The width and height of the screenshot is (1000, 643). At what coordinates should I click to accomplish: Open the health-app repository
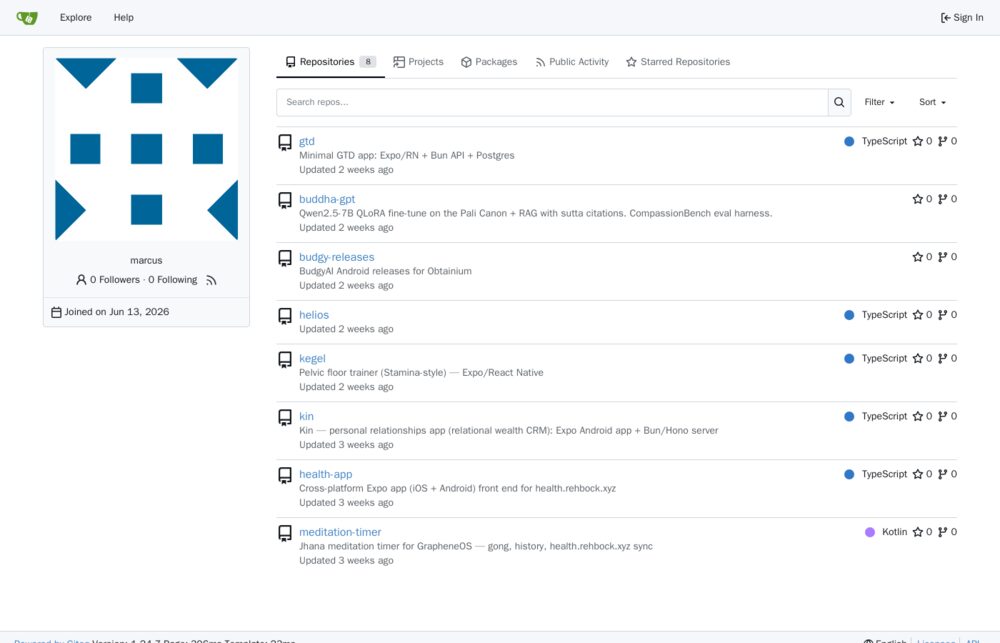[325, 475]
